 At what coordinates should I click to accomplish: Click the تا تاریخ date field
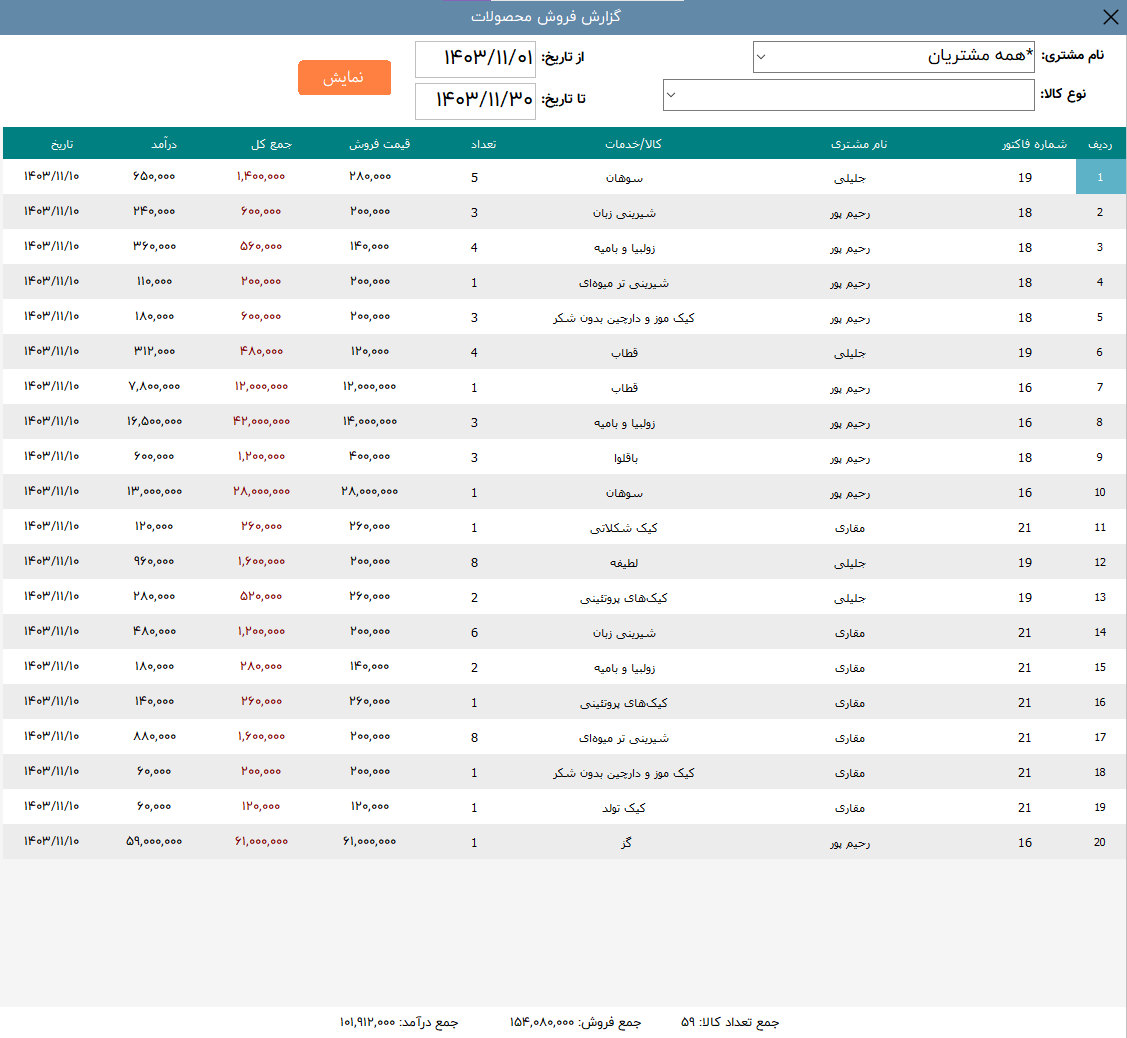[x=475, y=101]
